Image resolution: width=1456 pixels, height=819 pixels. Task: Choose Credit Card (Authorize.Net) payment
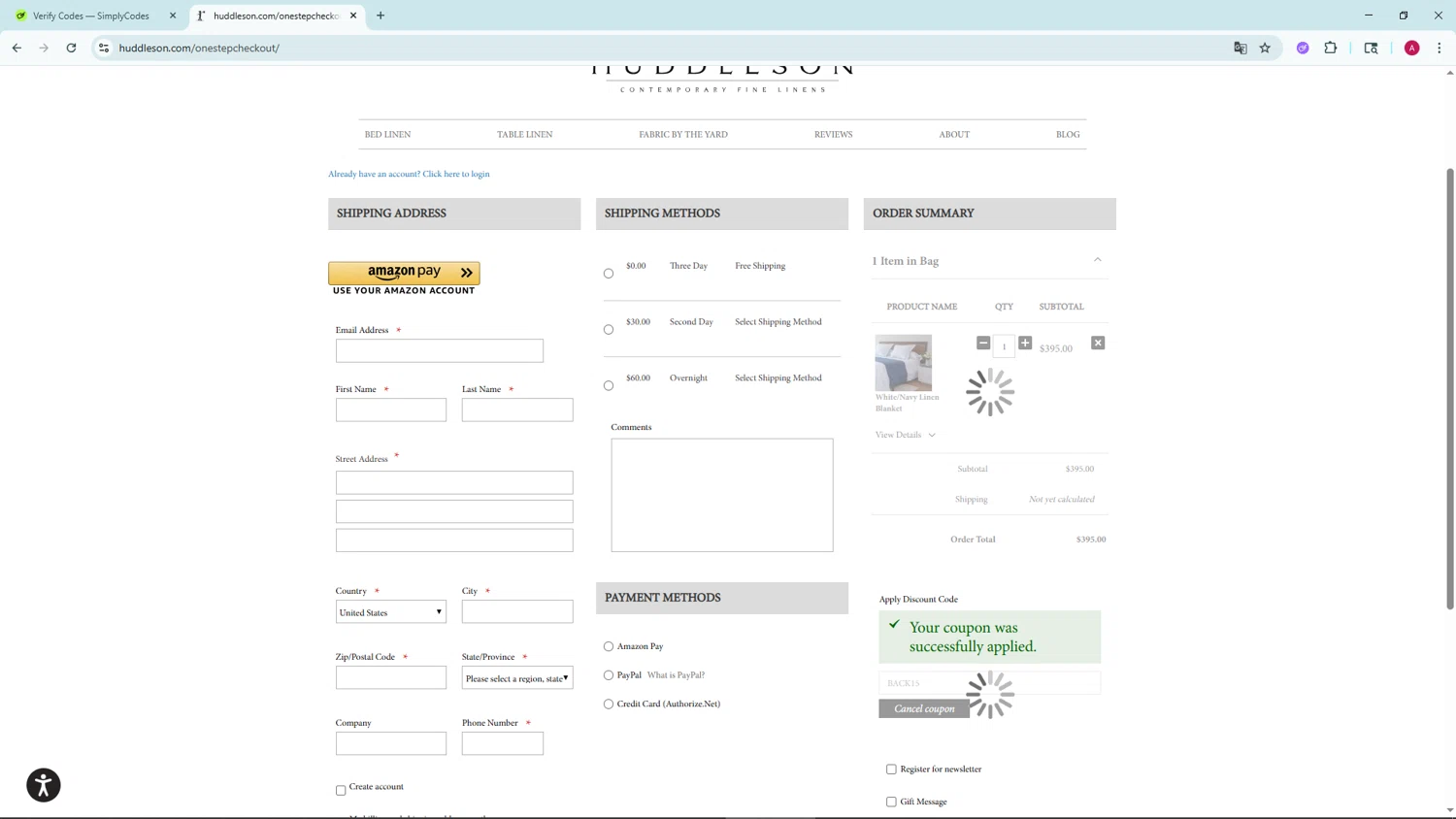(x=609, y=704)
